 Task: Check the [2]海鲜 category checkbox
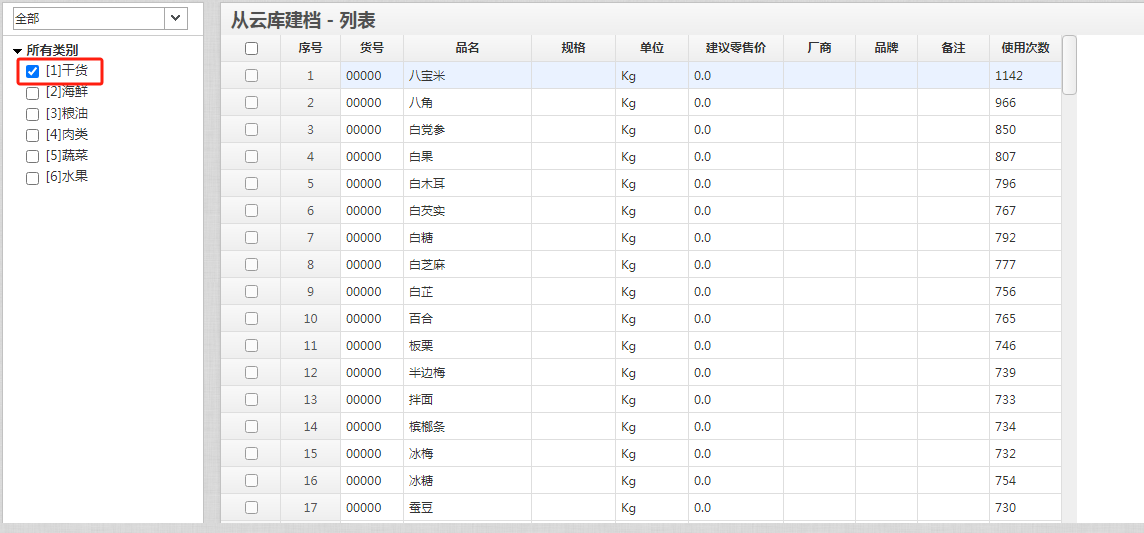point(32,93)
